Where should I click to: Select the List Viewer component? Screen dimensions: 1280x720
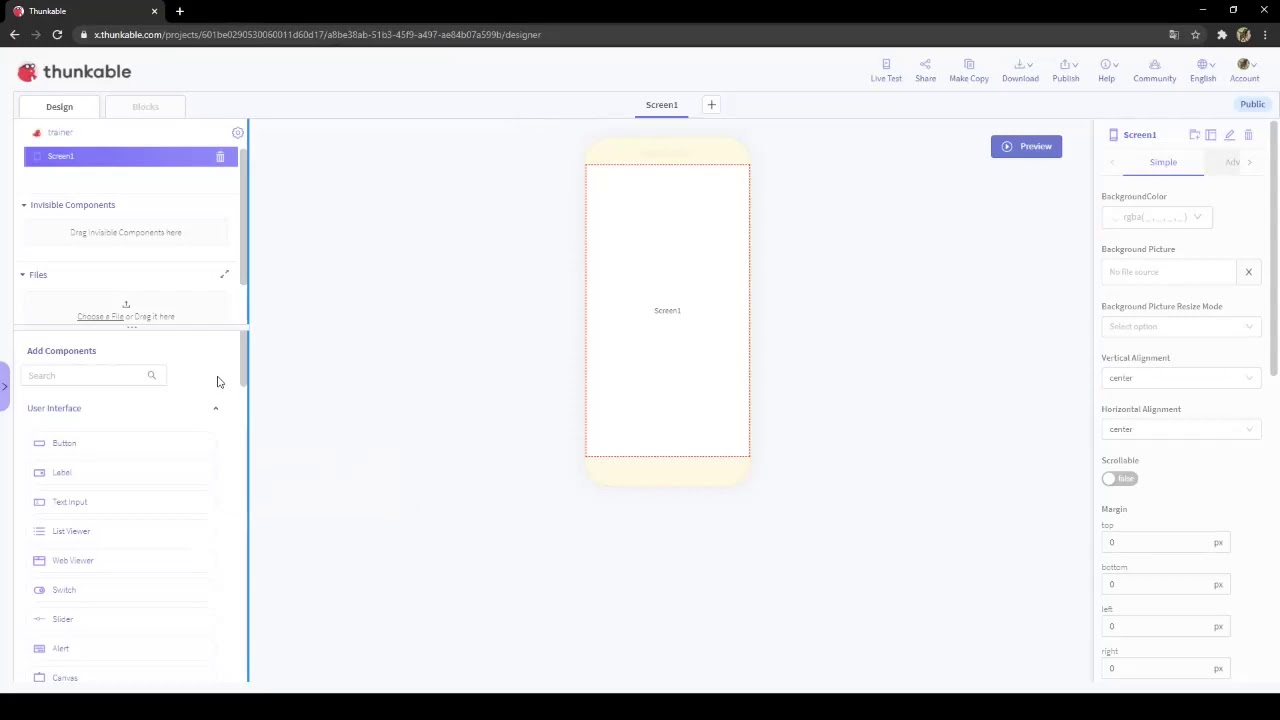[123, 531]
